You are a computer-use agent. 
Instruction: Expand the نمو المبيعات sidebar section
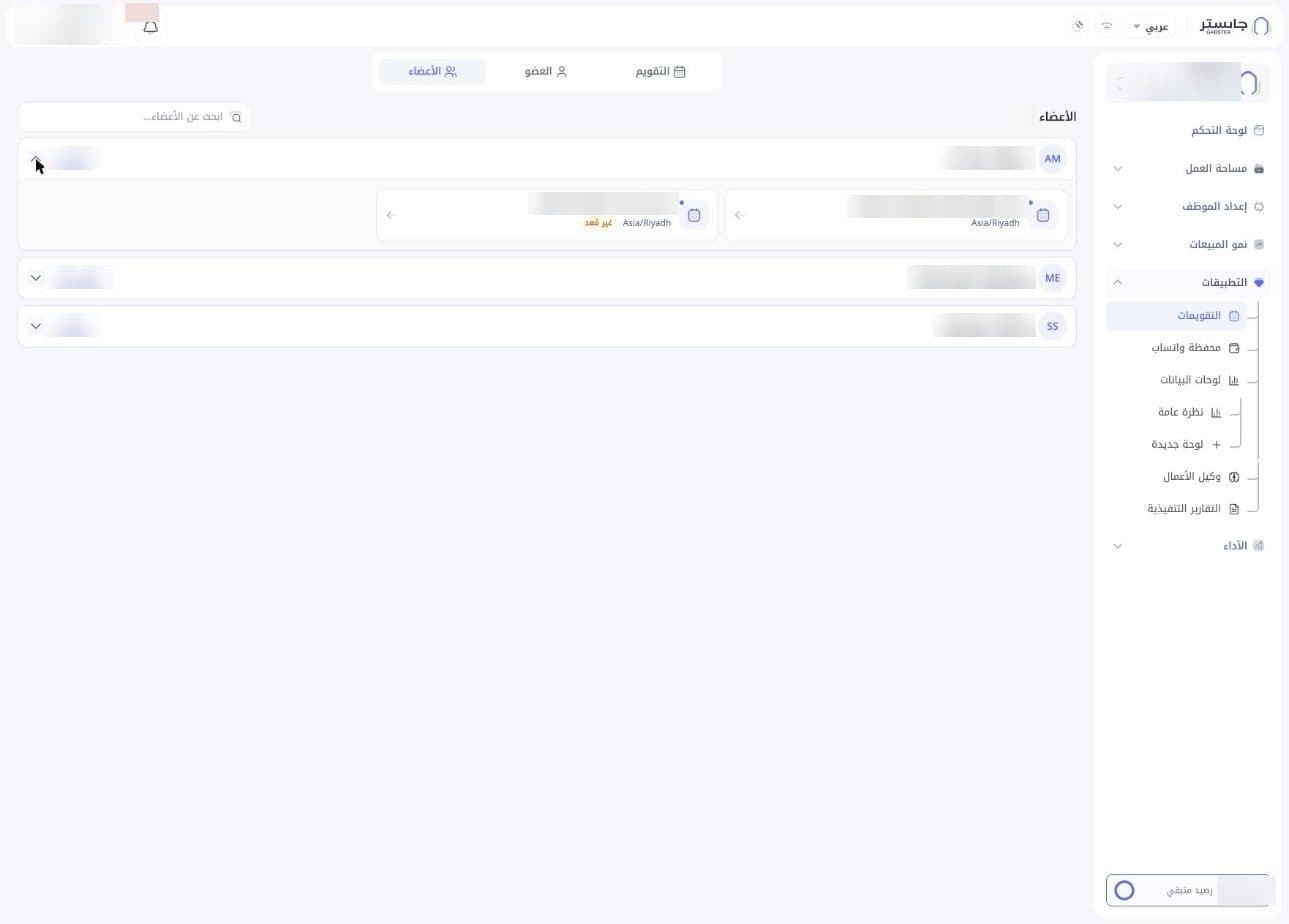[1188, 244]
